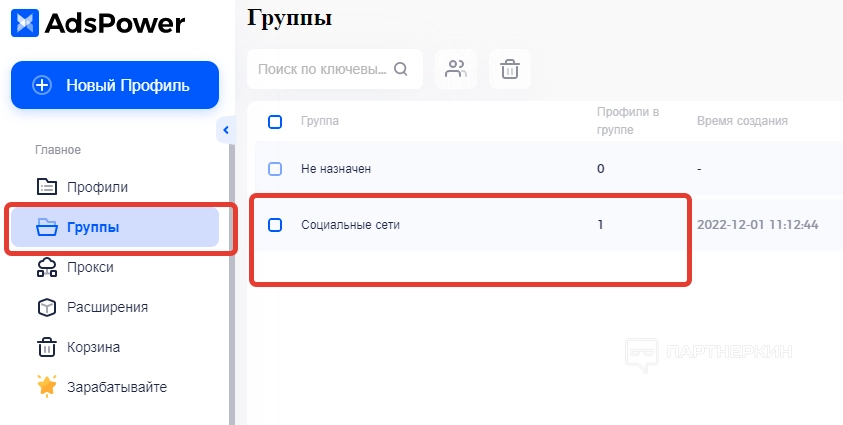Focus the keyword search field
The width and height of the screenshot is (843, 425).
tap(322, 69)
